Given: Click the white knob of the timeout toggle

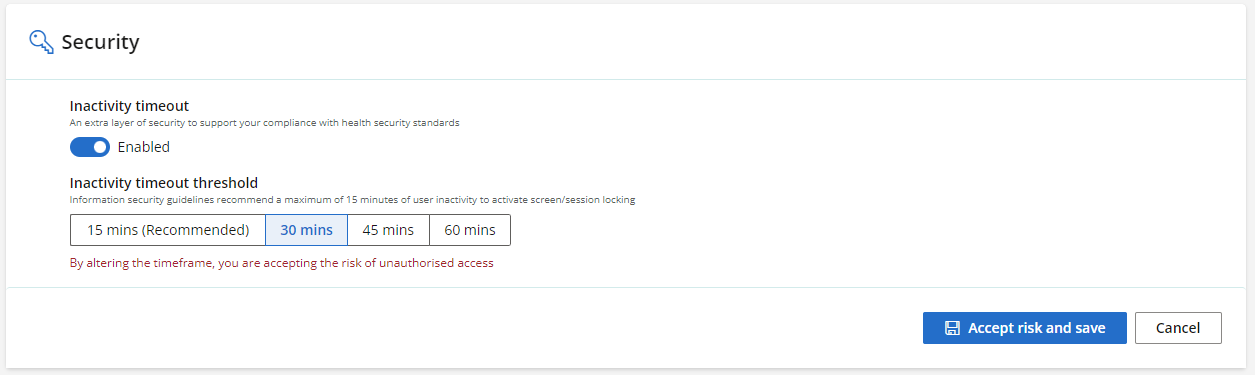Looking at the screenshot, I should point(99,147).
